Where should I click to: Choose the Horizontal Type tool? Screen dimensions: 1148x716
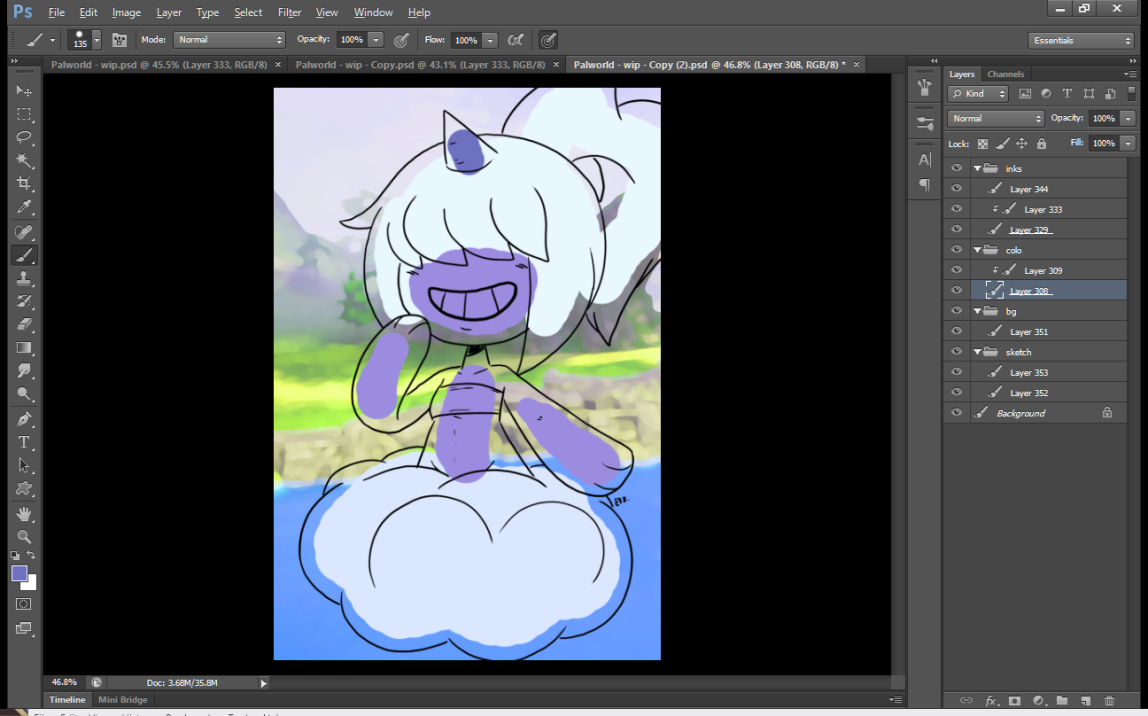click(24, 442)
